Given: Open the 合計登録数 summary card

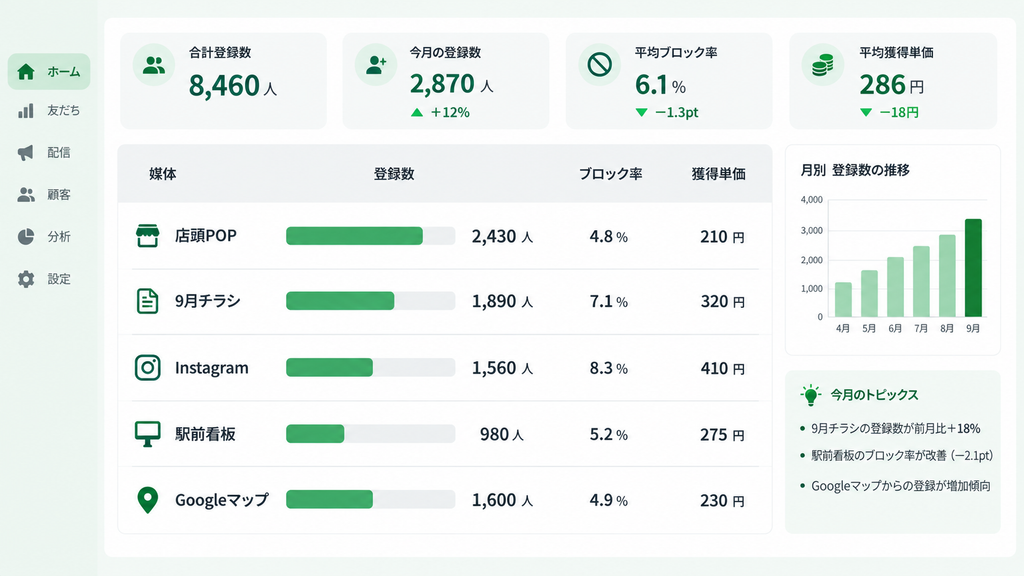Looking at the screenshot, I should (x=223, y=81).
